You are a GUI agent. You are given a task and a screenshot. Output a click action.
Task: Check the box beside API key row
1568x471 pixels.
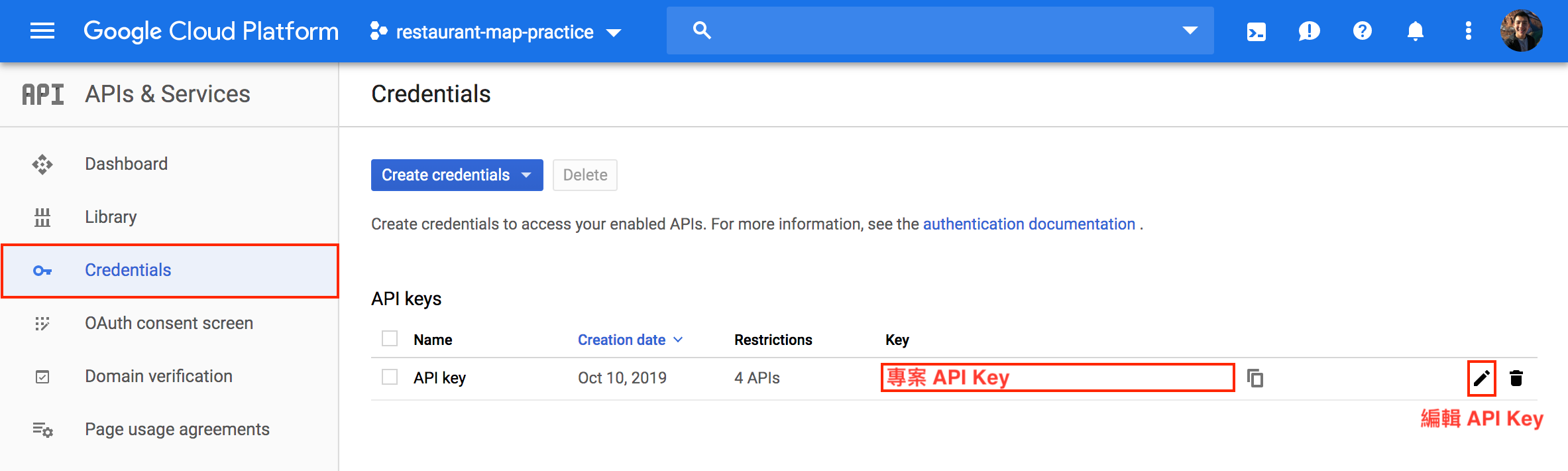390,377
